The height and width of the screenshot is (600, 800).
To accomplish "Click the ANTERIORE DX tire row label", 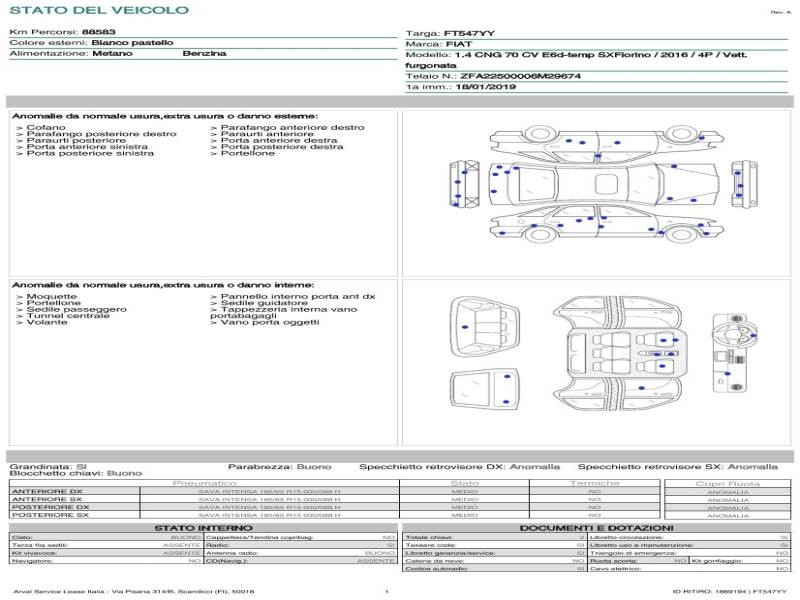I will coord(47,491).
